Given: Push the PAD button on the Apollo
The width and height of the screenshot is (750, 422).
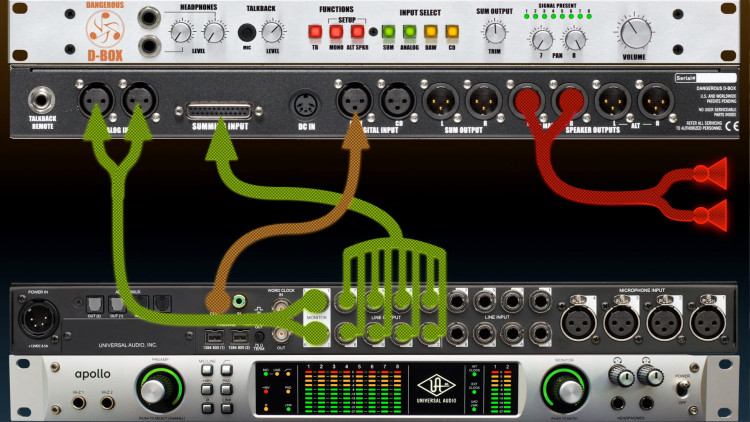Looking at the screenshot, I should coord(226,389).
